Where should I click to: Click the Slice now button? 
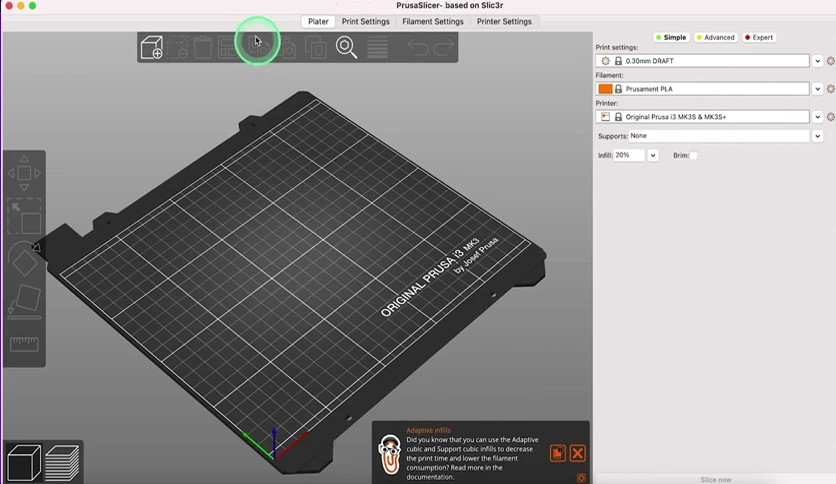[x=716, y=479]
